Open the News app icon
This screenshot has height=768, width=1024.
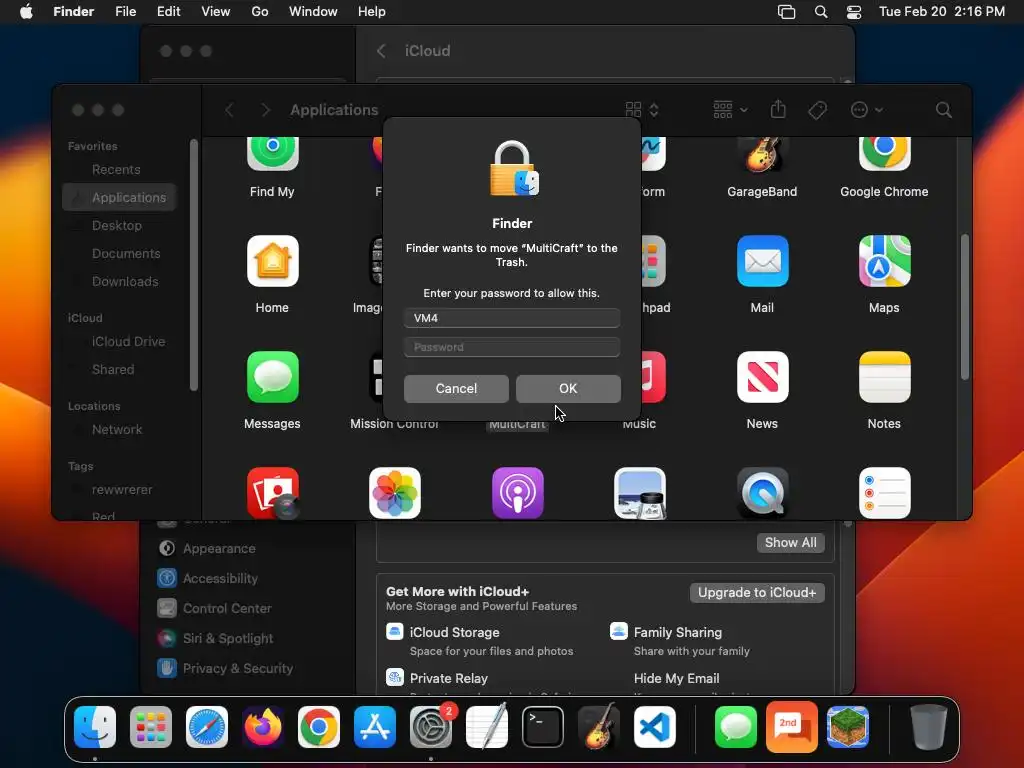tap(762, 377)
